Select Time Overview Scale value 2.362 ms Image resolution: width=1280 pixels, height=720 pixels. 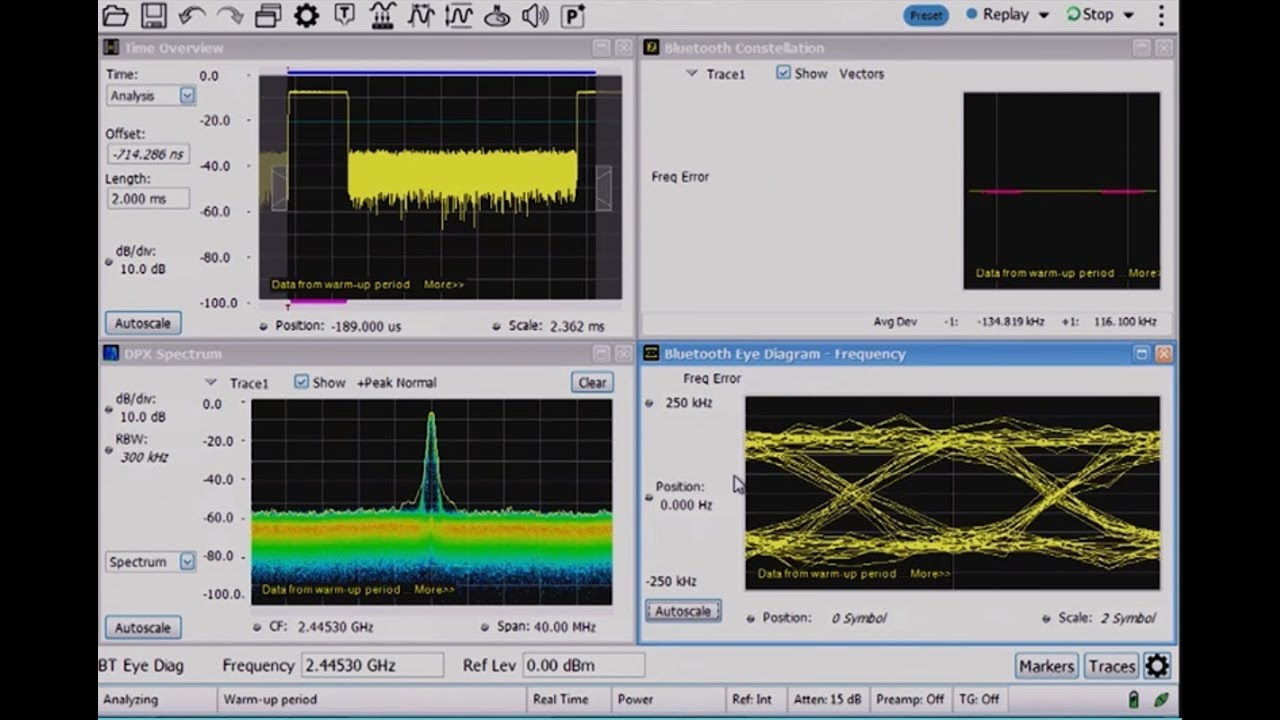coord(578,326)
